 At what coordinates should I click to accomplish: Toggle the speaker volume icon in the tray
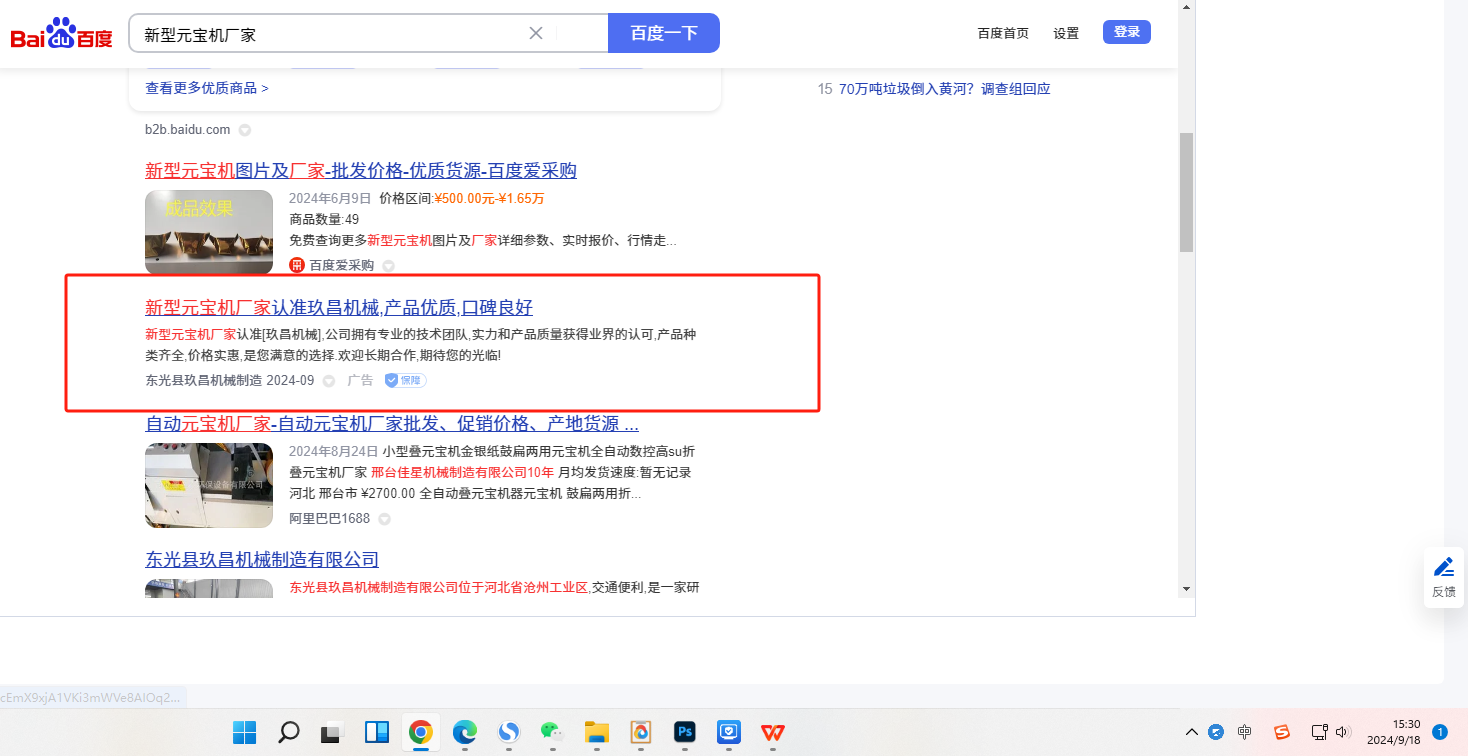point(1342,732)
